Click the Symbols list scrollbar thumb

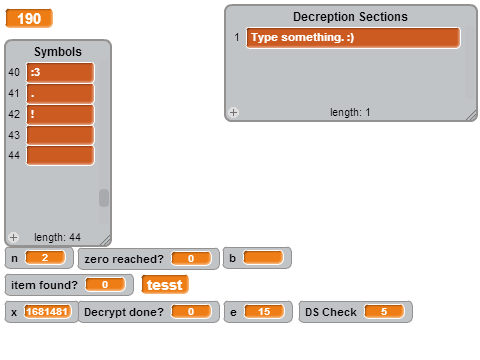pos(104,198)
